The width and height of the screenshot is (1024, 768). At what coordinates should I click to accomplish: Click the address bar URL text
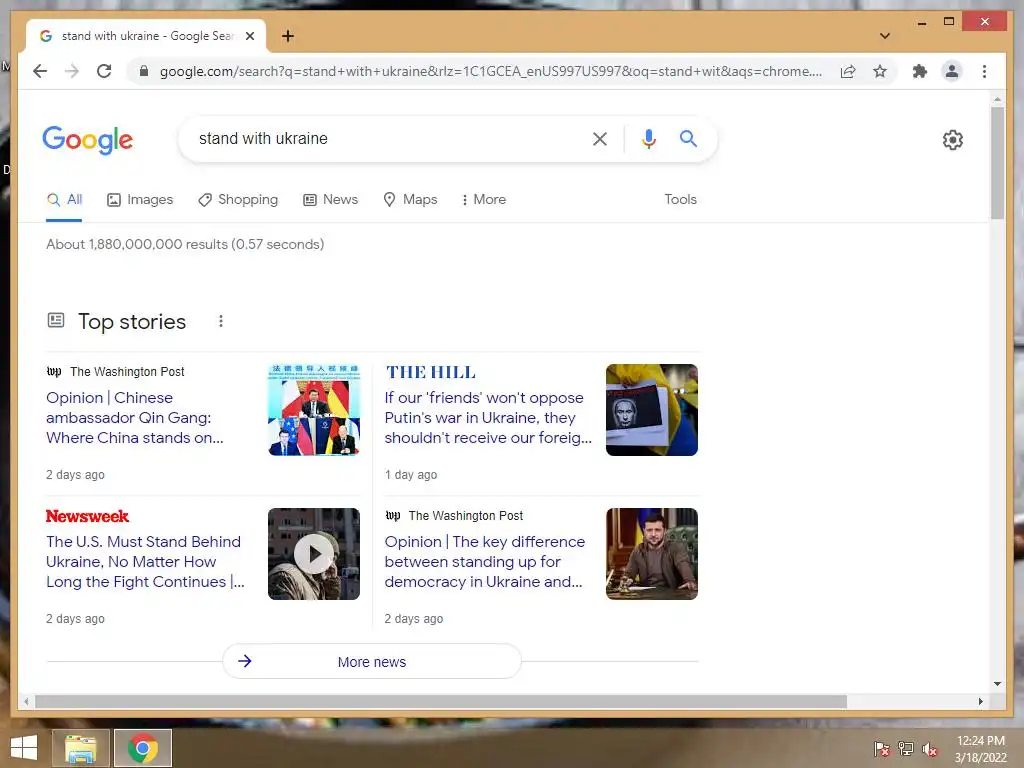[x=490, y=71]
